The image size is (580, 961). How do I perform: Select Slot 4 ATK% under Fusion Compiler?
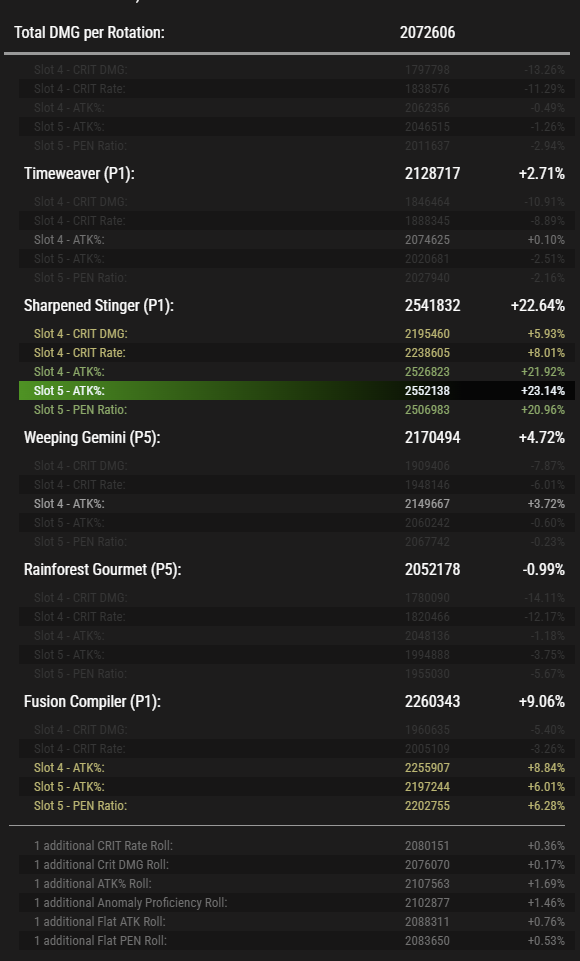point(297,767)
